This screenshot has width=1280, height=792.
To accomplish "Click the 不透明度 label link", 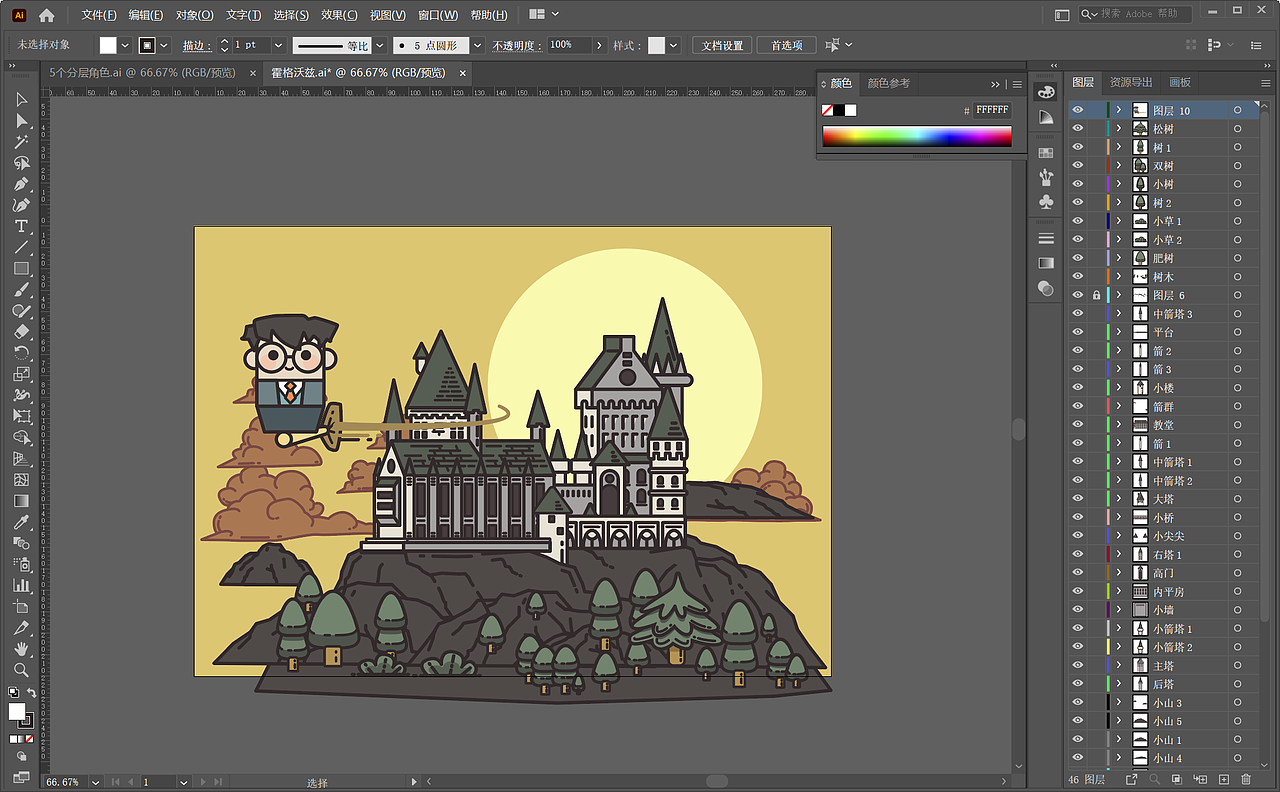I will tap(517, 46).
